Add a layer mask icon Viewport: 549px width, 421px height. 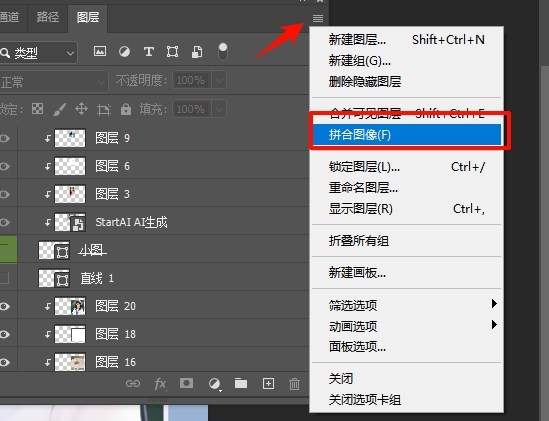(x=186, y=383)
